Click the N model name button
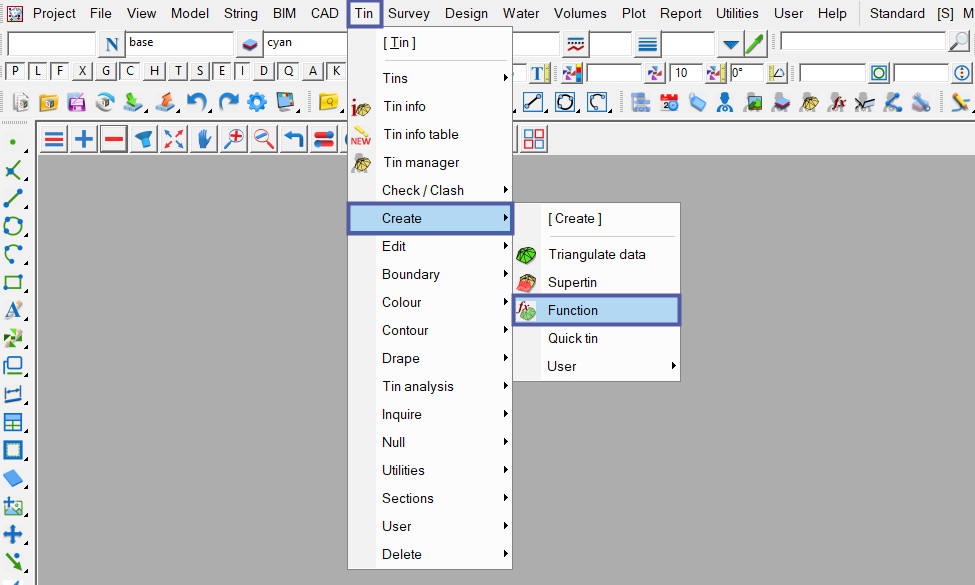Screen dimensions: 975x585 tap(111, 44)
